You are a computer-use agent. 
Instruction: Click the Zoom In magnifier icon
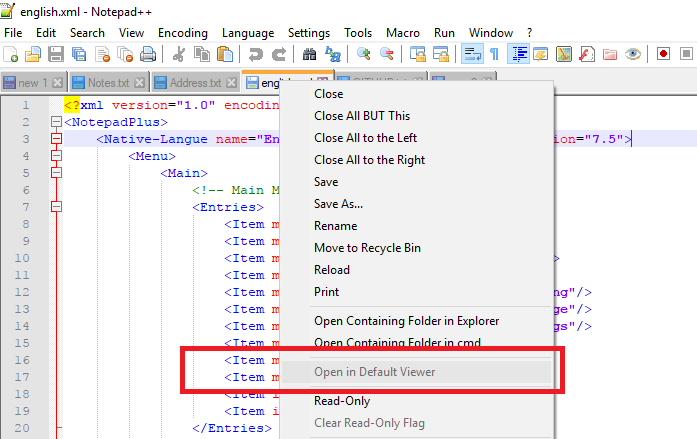pos(364,54)
